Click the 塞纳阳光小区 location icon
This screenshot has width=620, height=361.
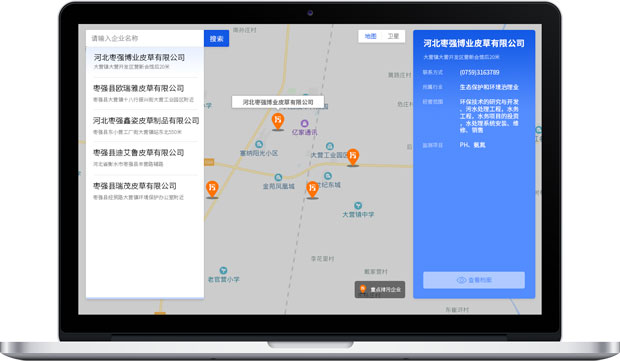click(259, 144)
